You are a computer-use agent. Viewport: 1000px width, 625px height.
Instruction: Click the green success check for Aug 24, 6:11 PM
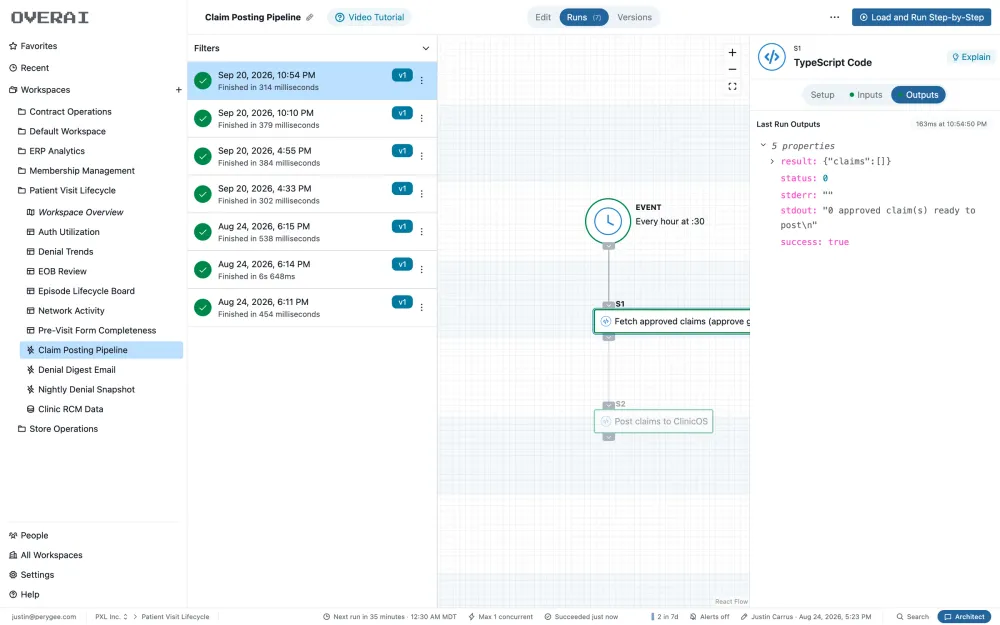click(203, 307)
